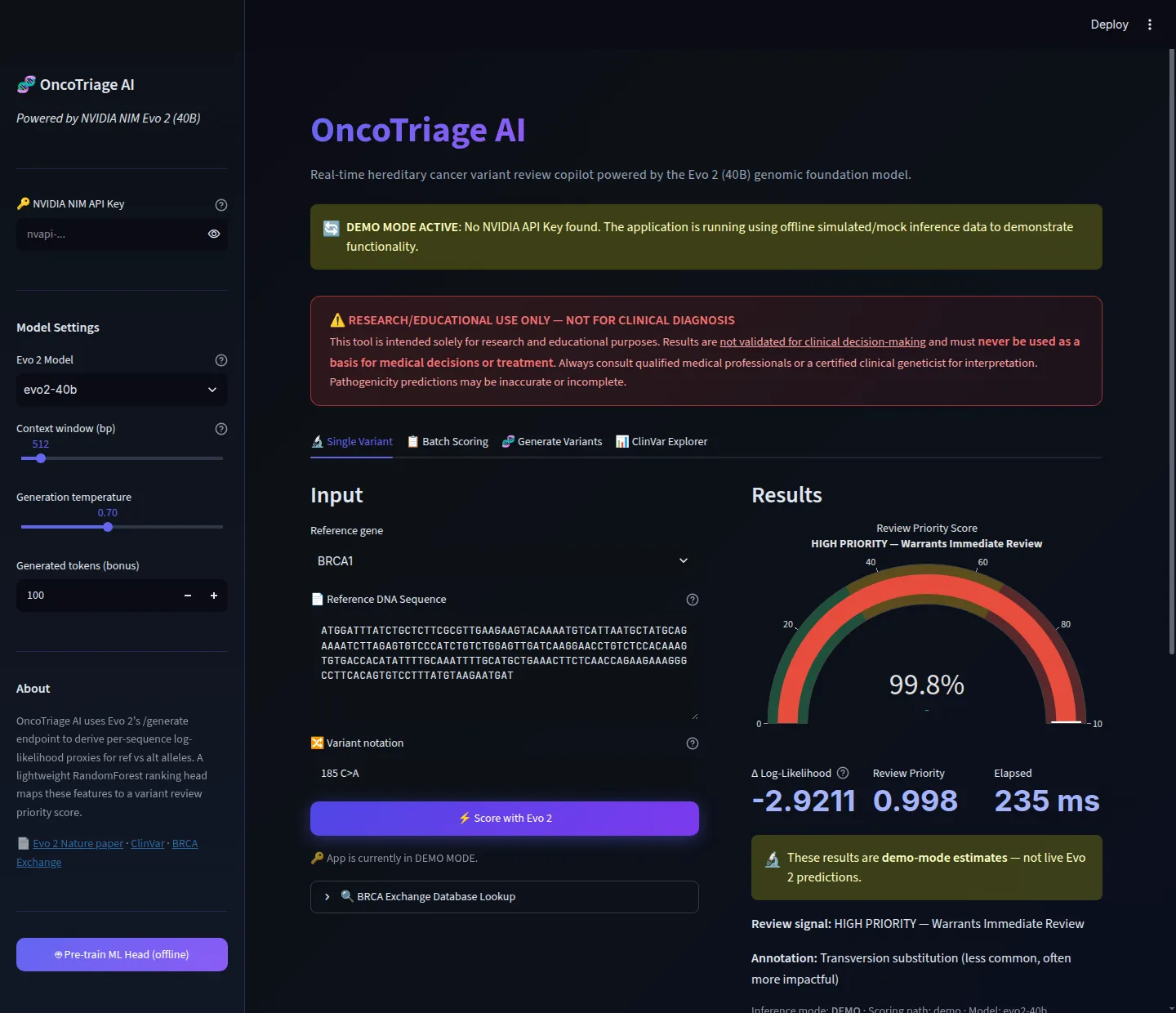Viewport: 1176px width, 1013px height.
Task: Expand BRCA Exchange Database Lookup
Action: click(x=505, y=897)
